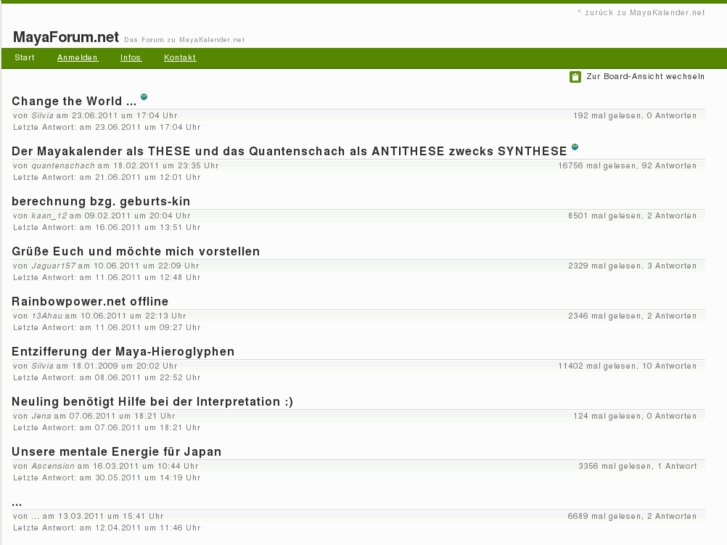This screenshot has width=727, height=545.
Task: Click 'Letzte Antwort: am 08.06.2011 um 22:52 Uhr'
Action: (107, 378)
